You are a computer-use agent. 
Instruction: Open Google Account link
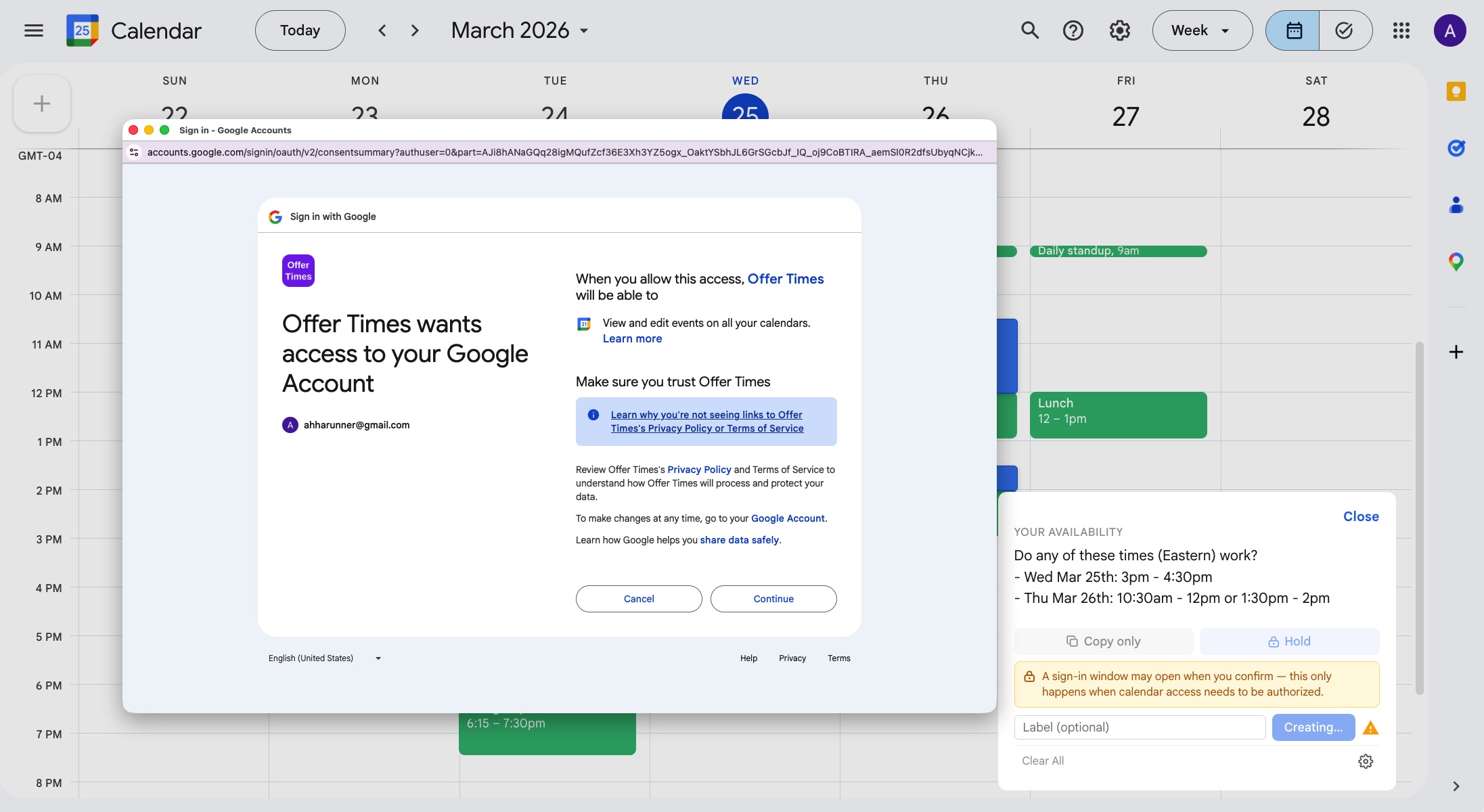pyautogui.click(x=788, y=518)
